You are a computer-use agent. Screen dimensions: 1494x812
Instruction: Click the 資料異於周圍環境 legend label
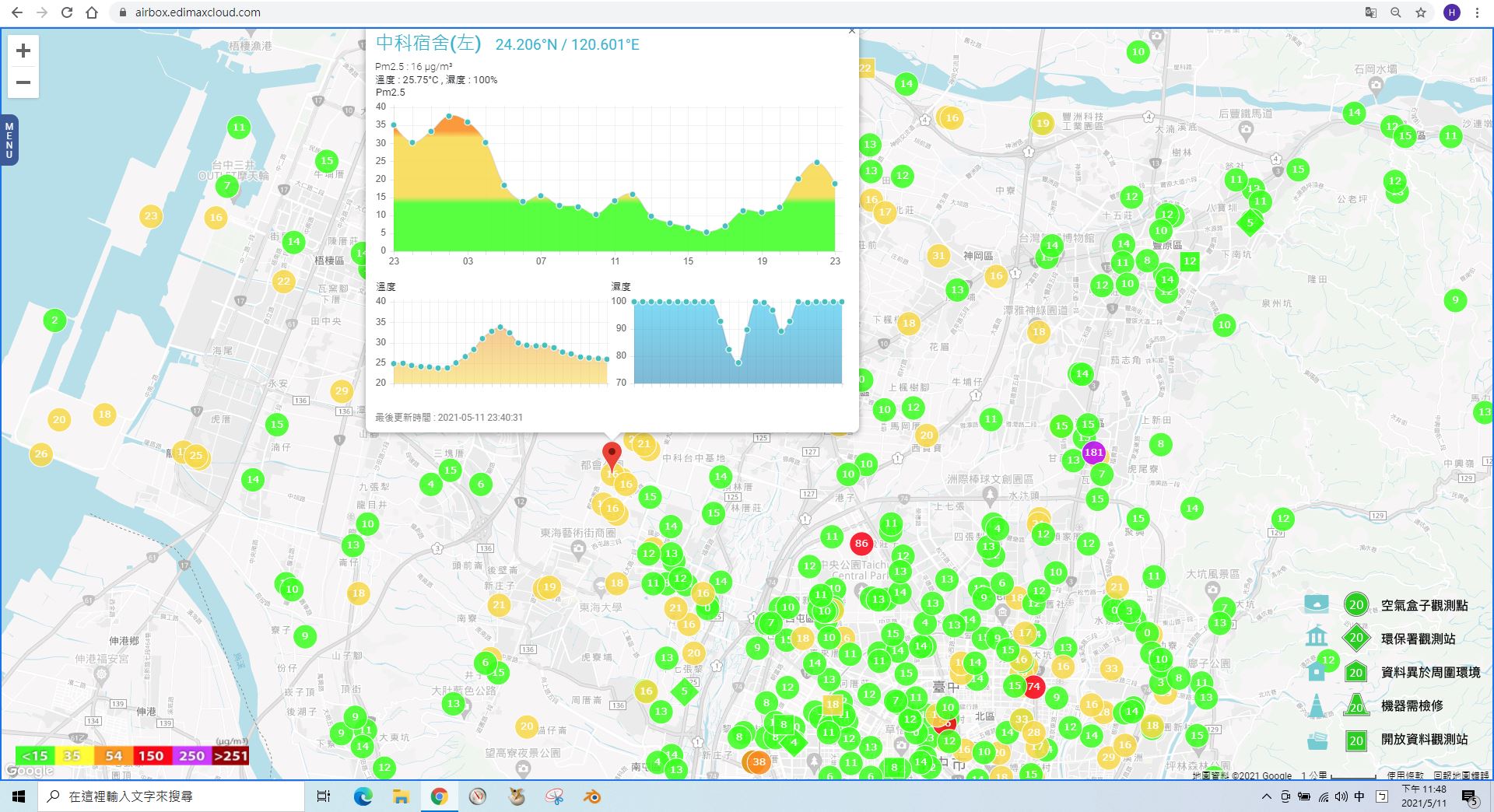pyautogui.click(x=1430, y=672)
